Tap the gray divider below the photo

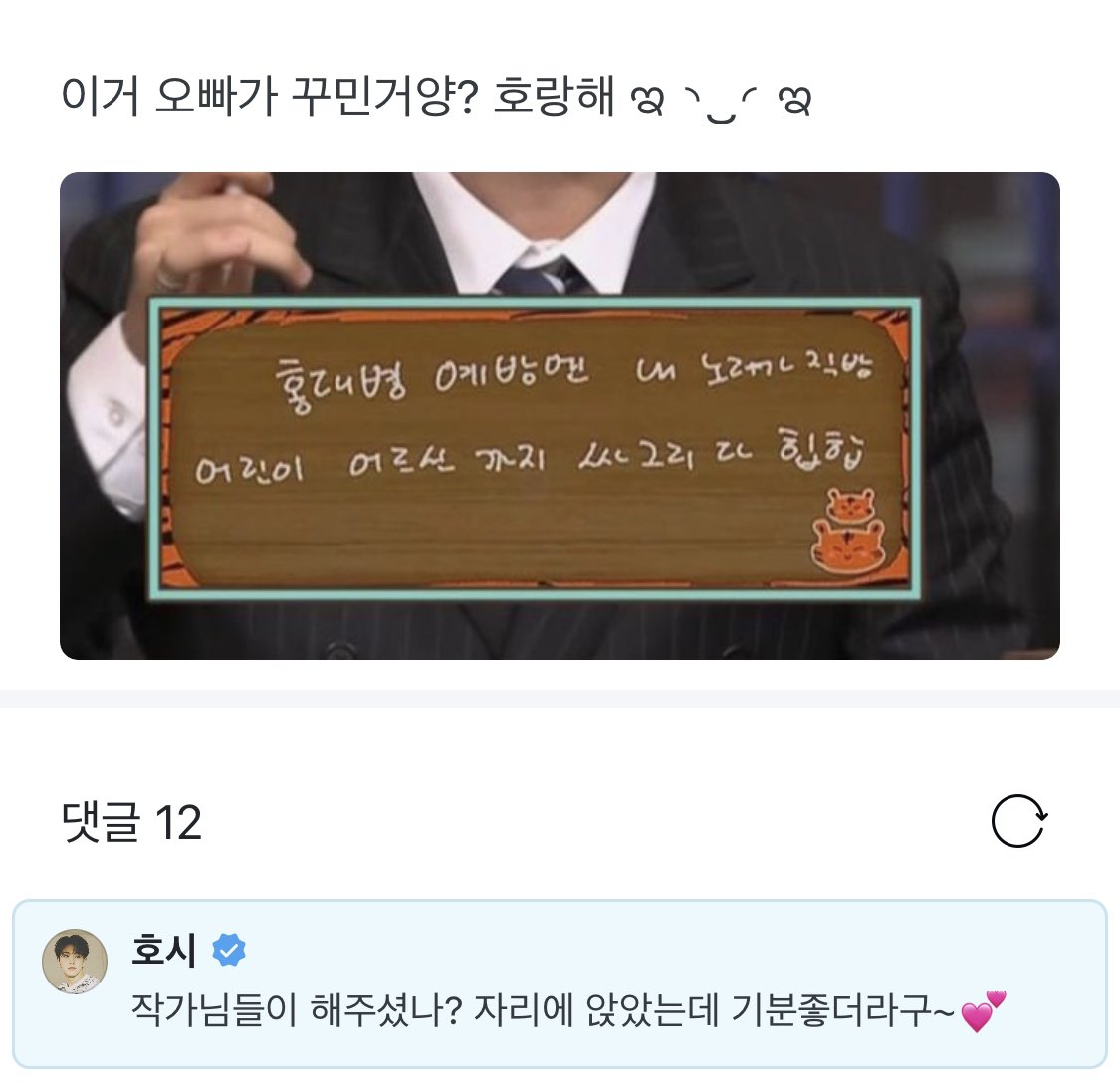[x=560, y=699]
